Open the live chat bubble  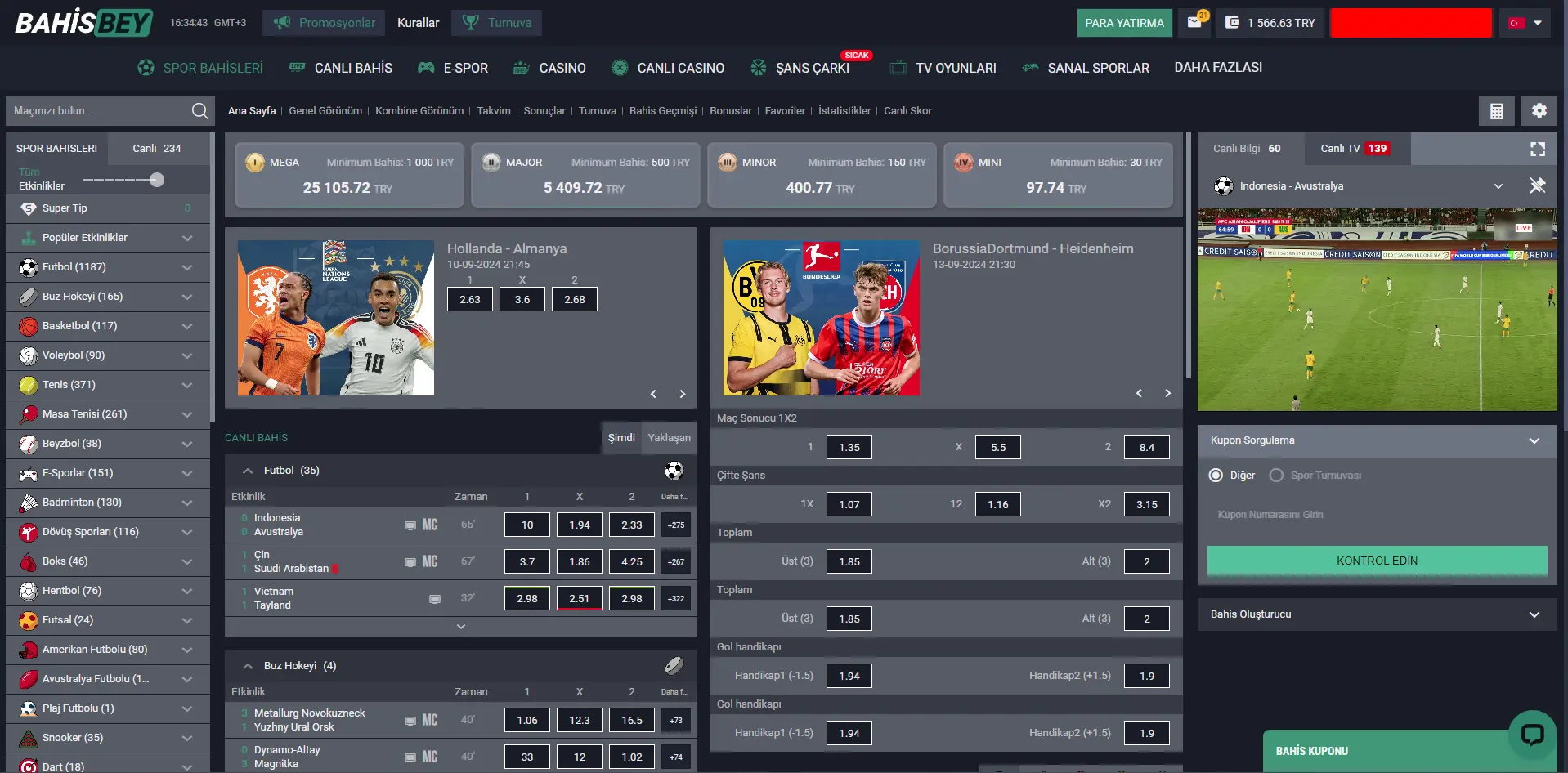click(x=1532, y=734)
